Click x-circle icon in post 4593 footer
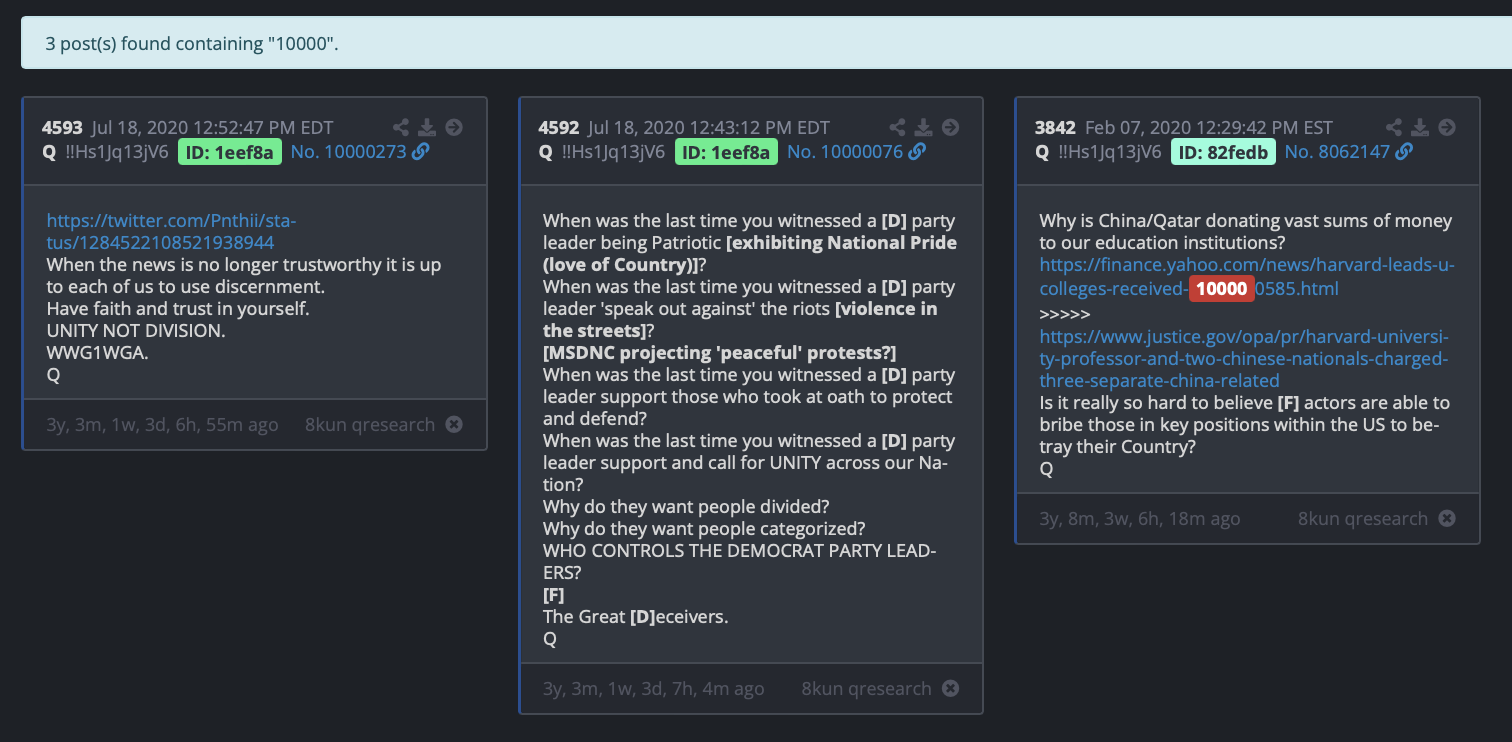Viewport: 1512px width, 742px height. (454, 424)
